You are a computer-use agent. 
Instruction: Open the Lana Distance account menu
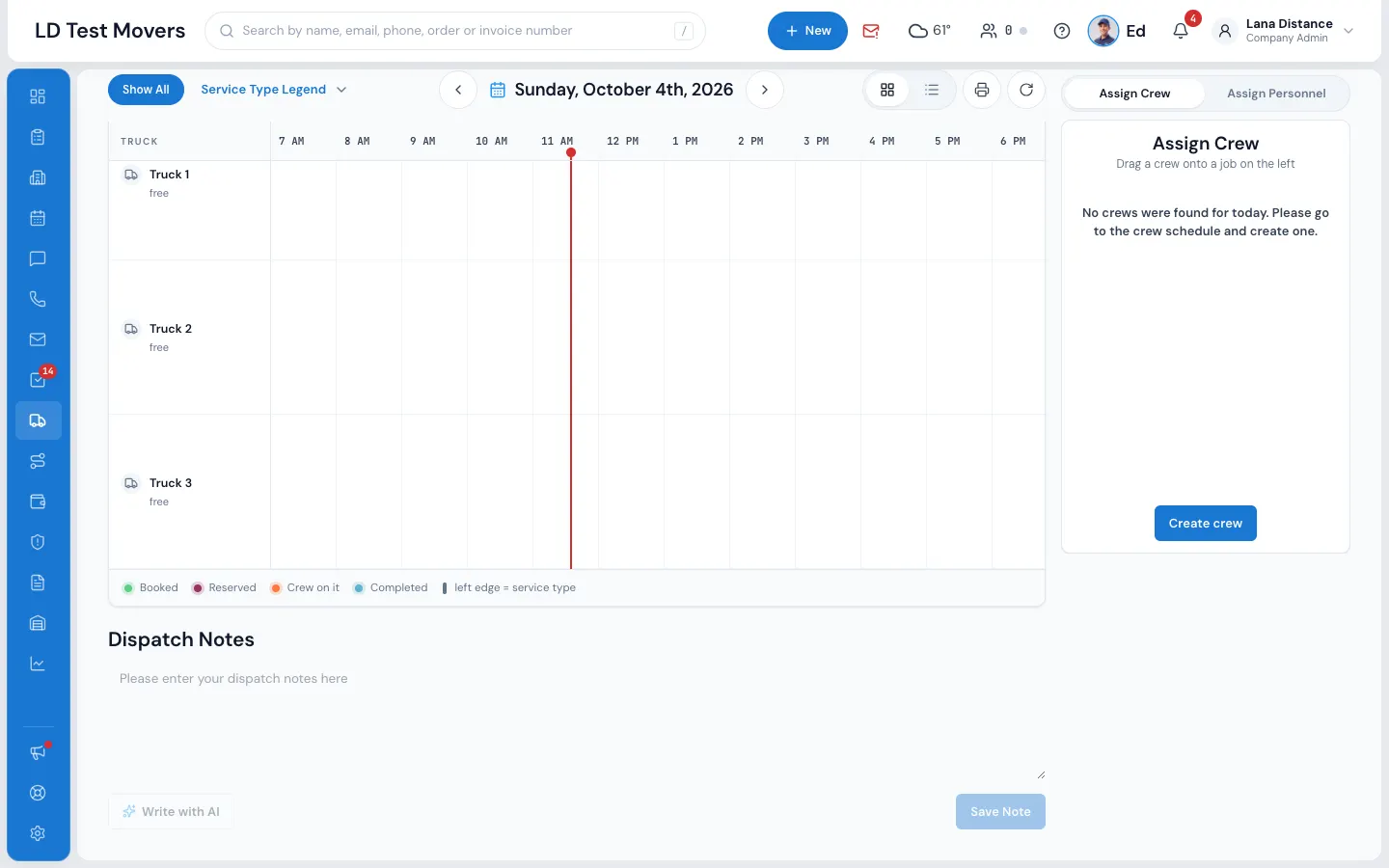pyautogui.click(x=1285, y=31)
